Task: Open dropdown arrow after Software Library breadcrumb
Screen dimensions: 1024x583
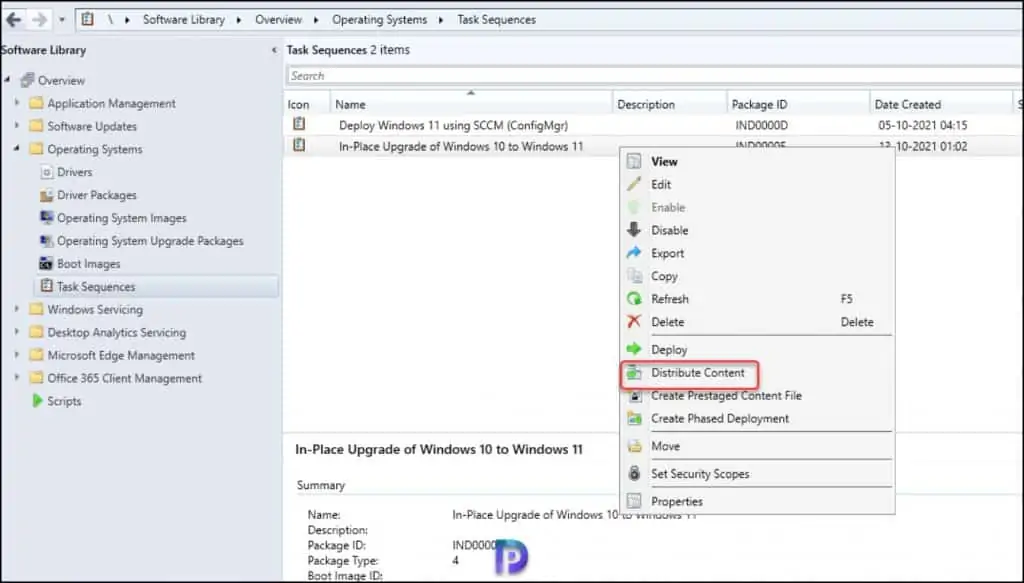Action: coord(239,20)
